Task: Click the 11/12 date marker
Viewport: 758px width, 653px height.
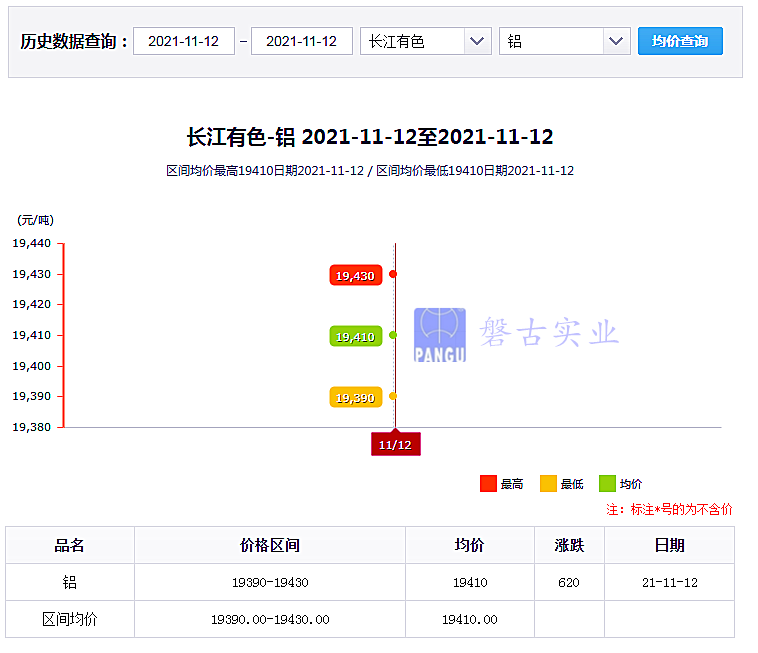Action: point(395,444)
